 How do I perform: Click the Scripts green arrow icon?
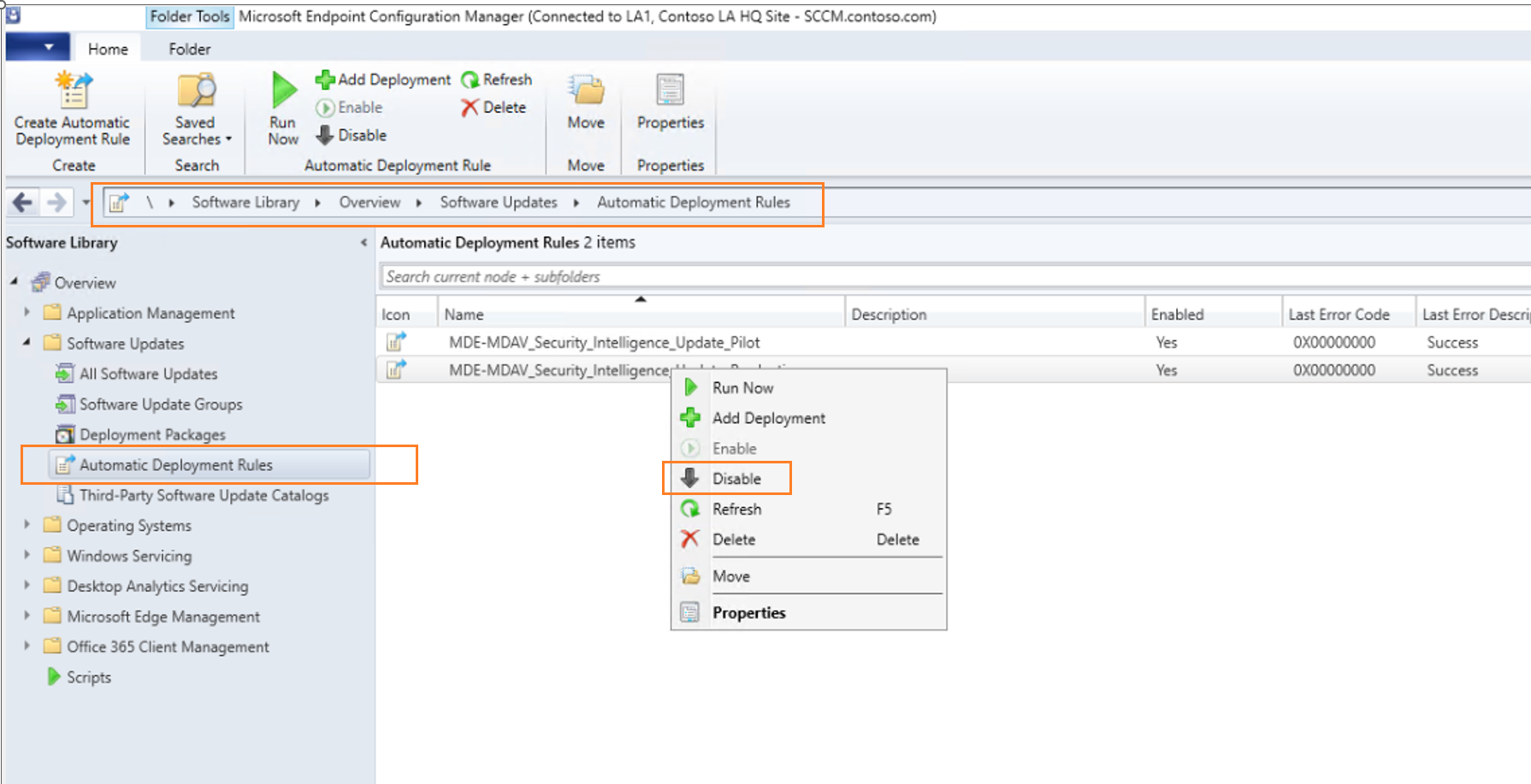click(x=53, y=677)
